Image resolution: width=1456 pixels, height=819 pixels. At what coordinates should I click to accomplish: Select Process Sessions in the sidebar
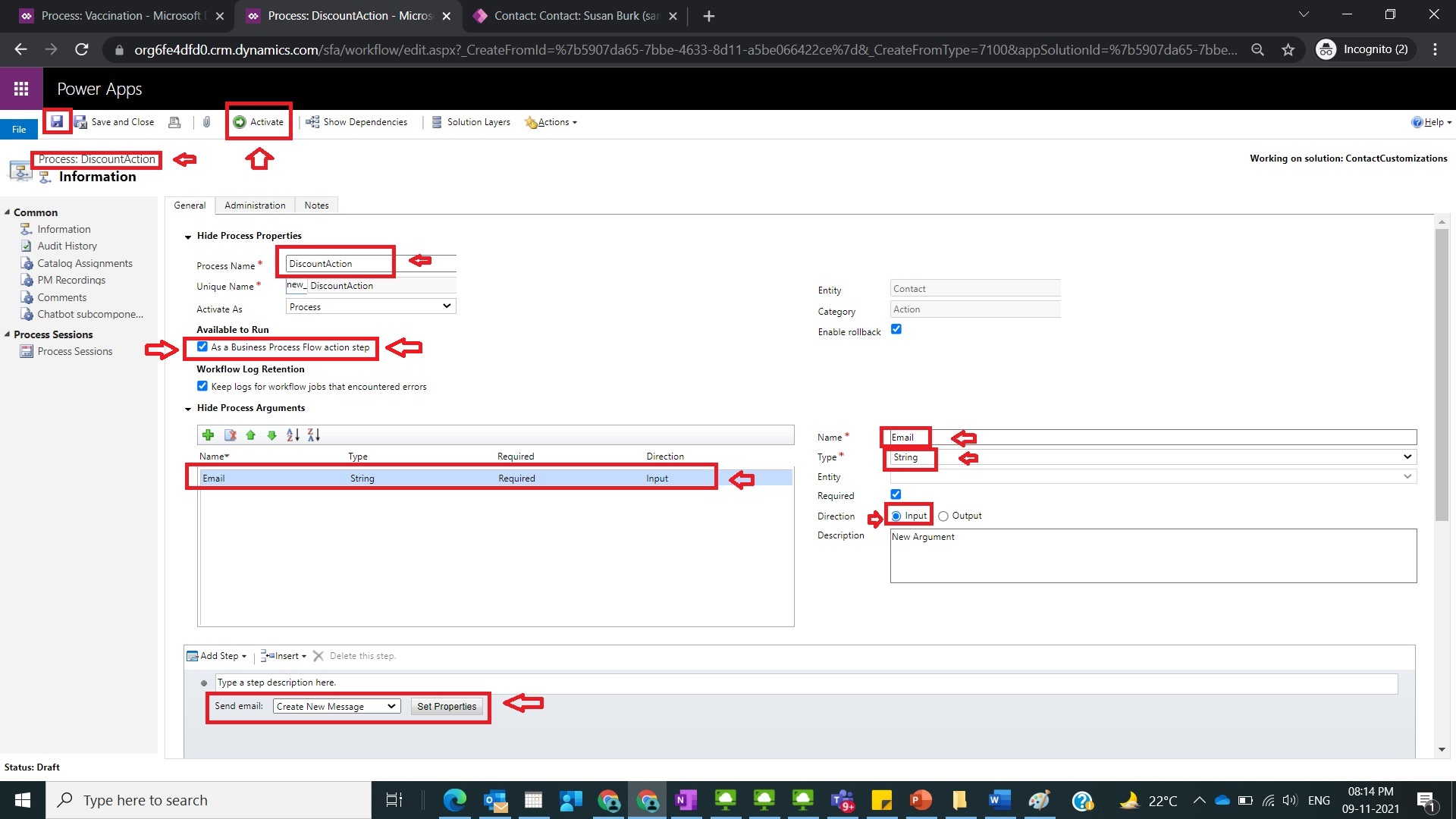[x=74, y=351]
